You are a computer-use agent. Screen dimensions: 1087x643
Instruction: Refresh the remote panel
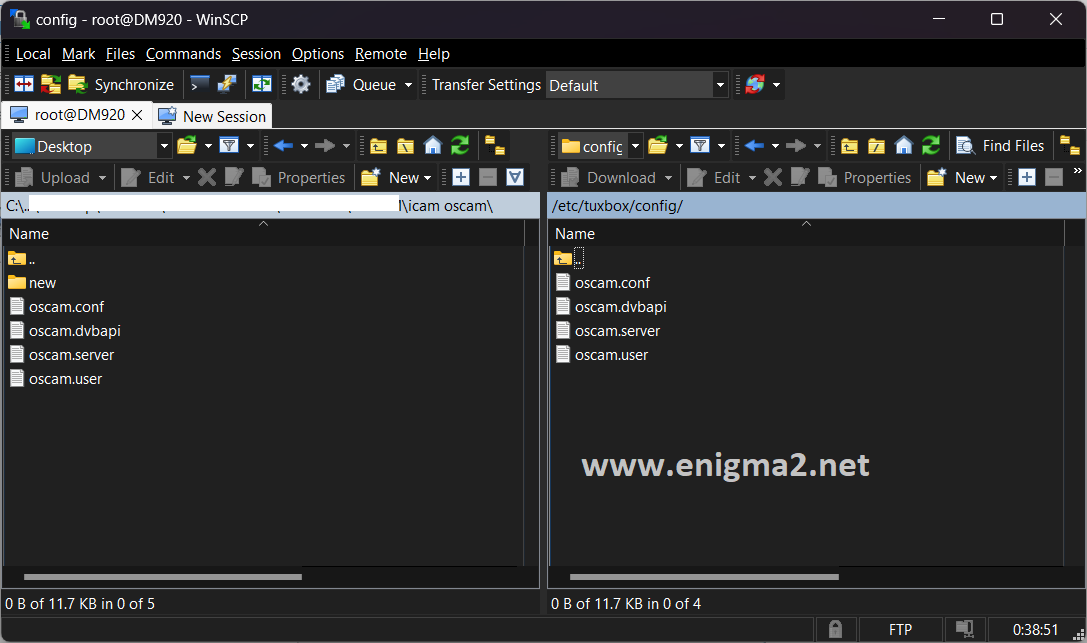point(931,146)
